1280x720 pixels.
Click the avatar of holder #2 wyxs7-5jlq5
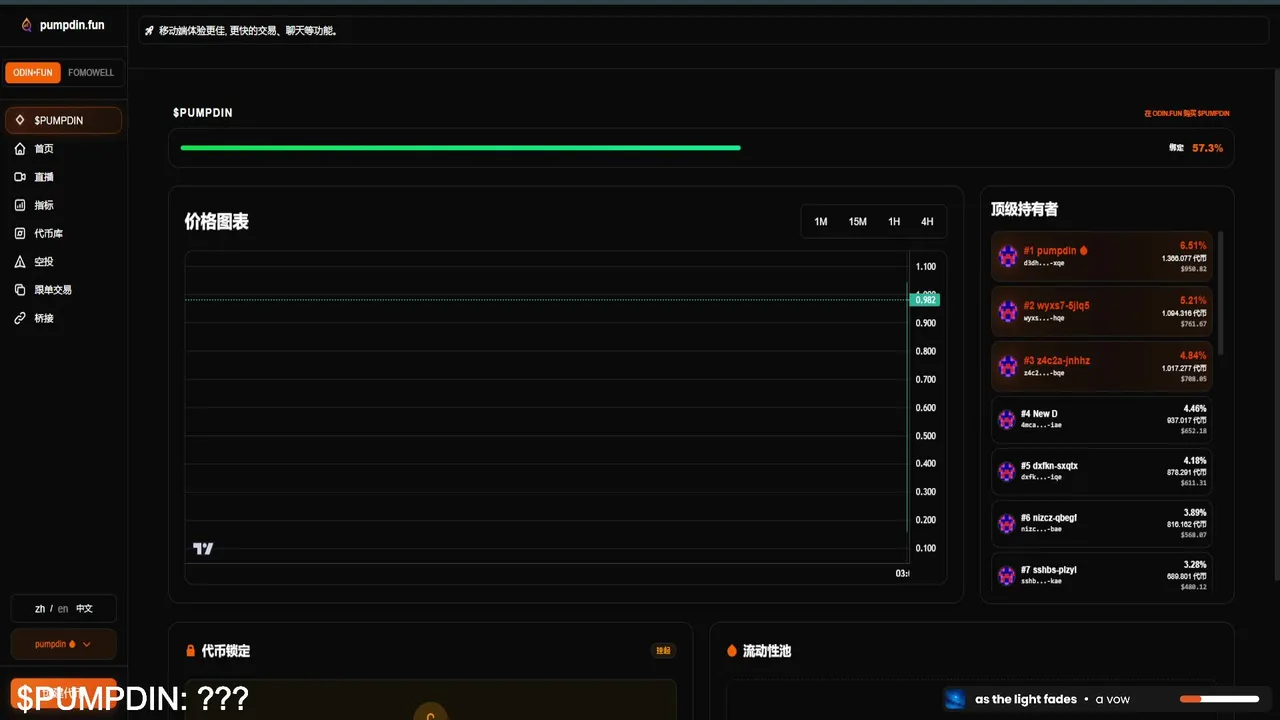click(x=1008, y=311)
